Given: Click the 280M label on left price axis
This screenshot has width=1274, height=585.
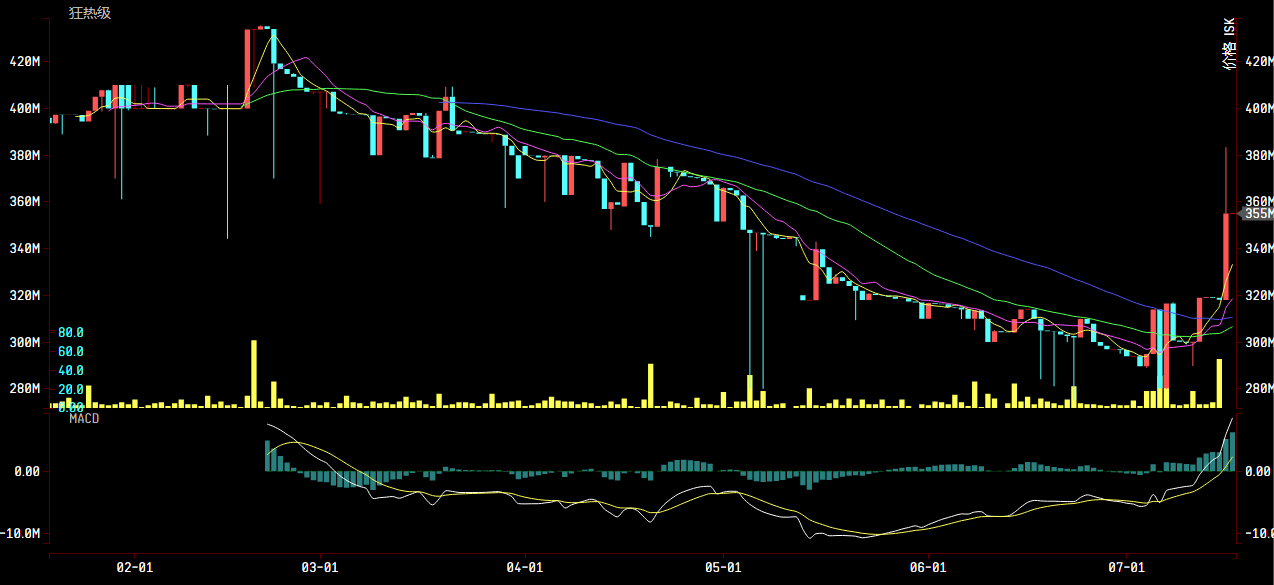Looking at the screenshot, I should point(23,388).
